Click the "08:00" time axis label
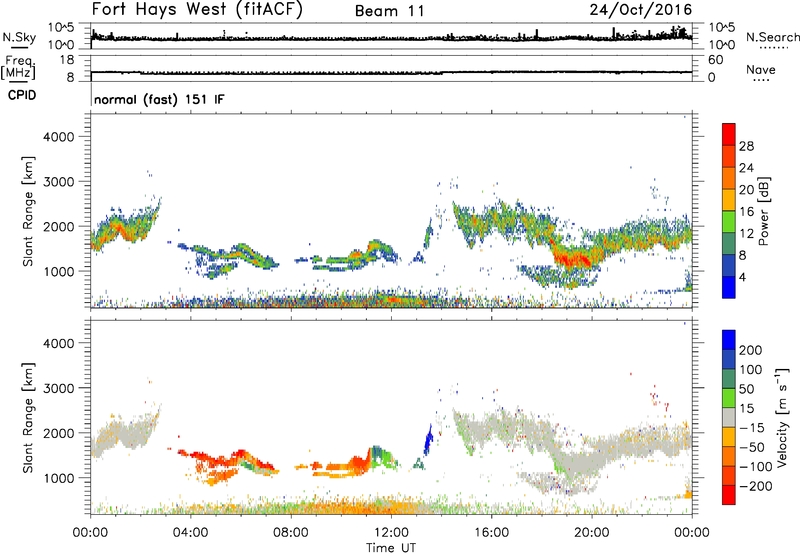Screen dimensions: 800x554 coord(291,533)
